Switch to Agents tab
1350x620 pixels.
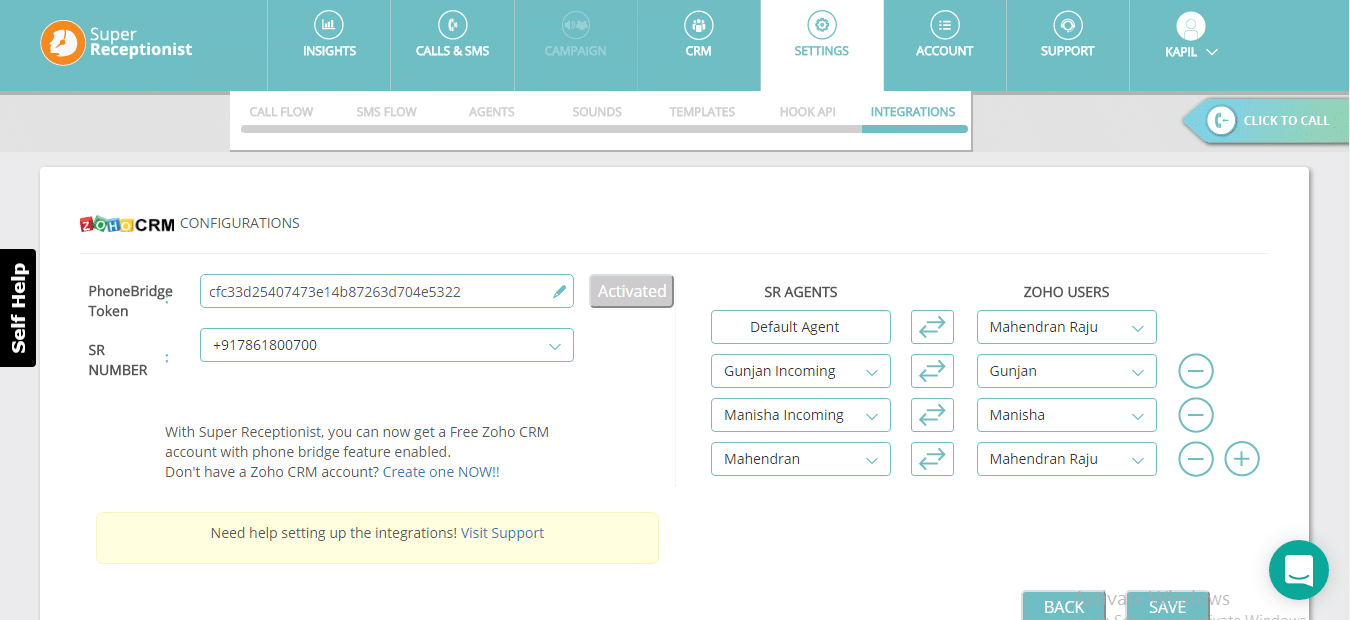coord(491,112)
